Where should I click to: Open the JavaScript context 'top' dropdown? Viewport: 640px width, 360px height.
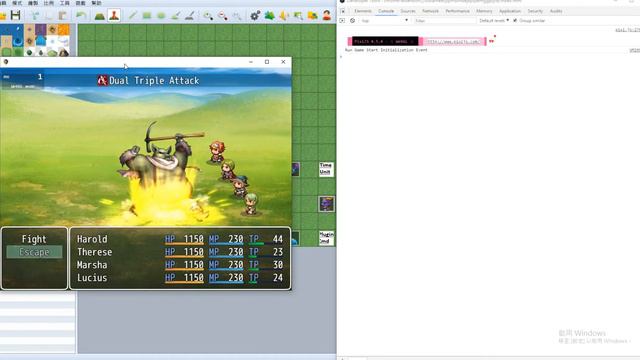[x=384, y=20]
